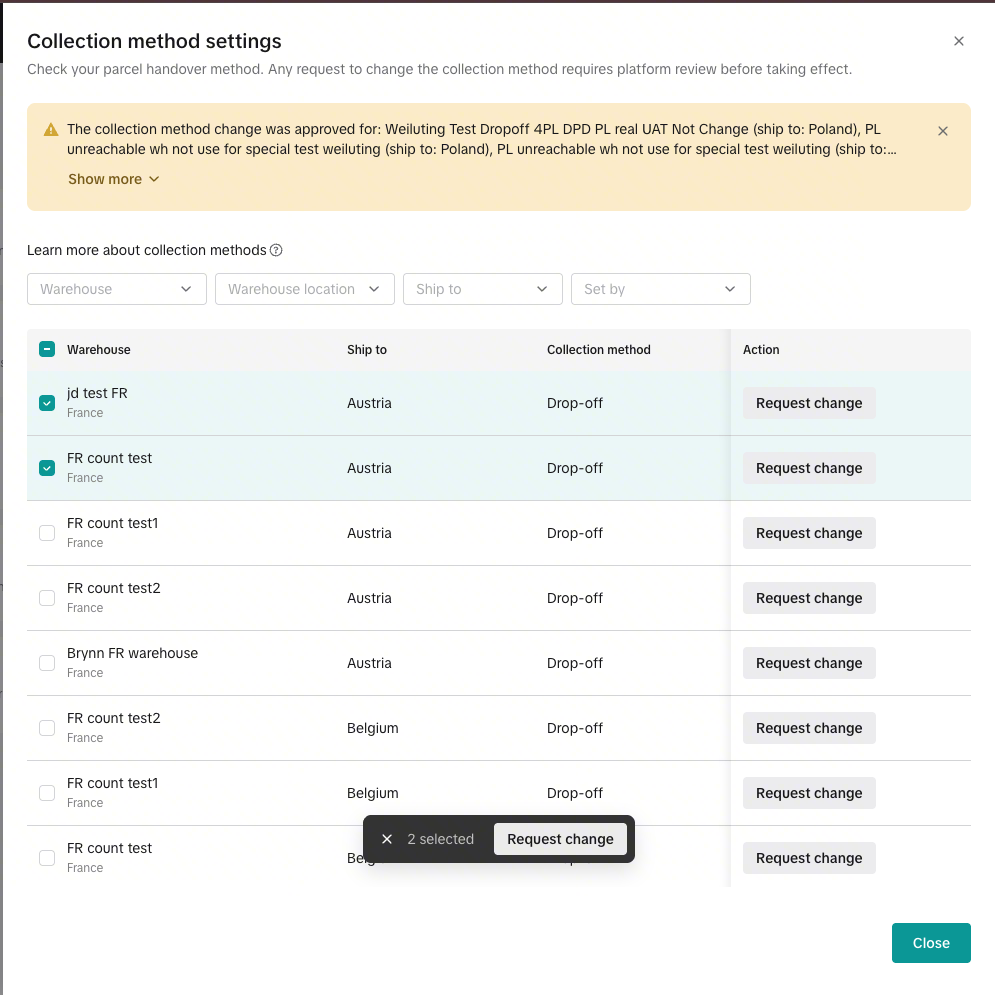Click Request change in the 2 selected bar

click(560, 839)
